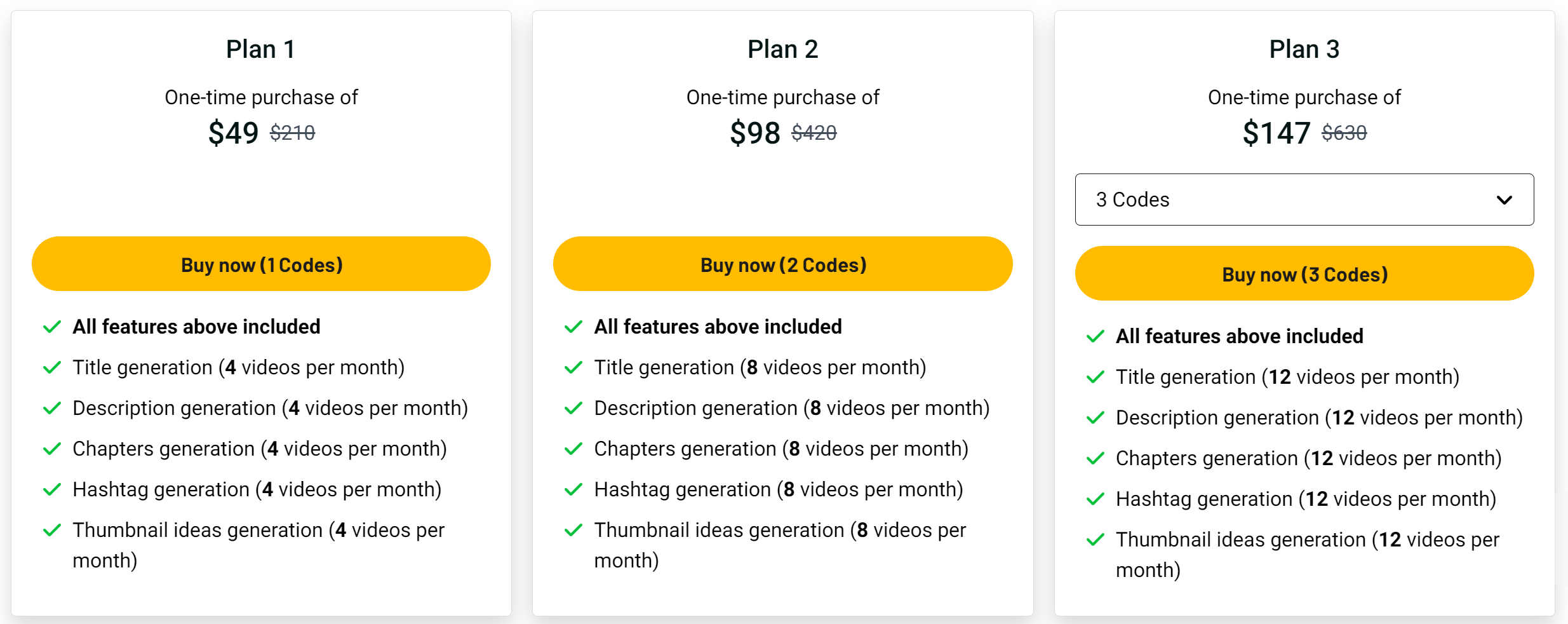Open the 3 Codes dropdown
The width and height of the screenshot is (1568, 624).
[1304, 200]
